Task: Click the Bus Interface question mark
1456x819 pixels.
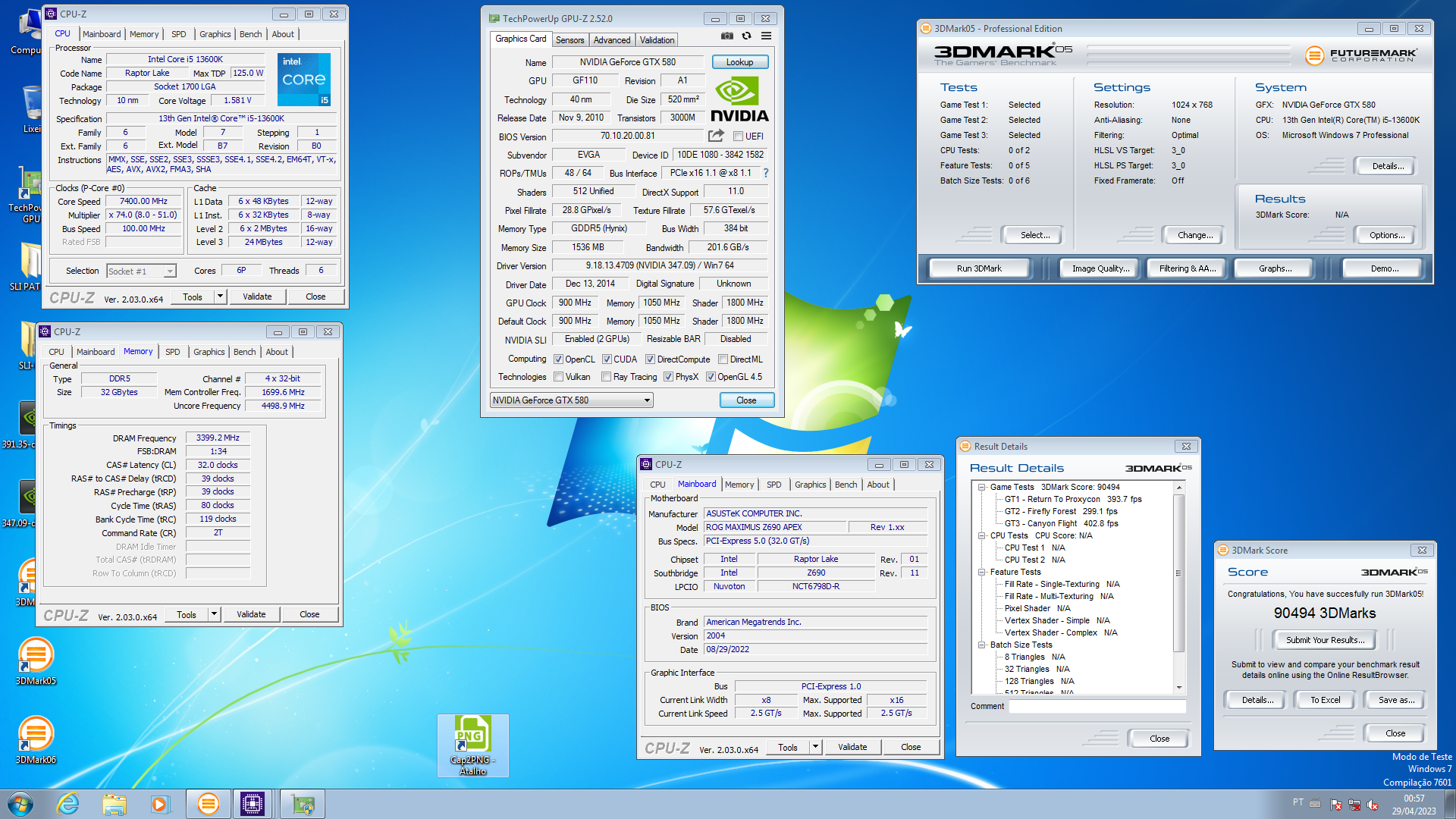Action: point(766,173)
